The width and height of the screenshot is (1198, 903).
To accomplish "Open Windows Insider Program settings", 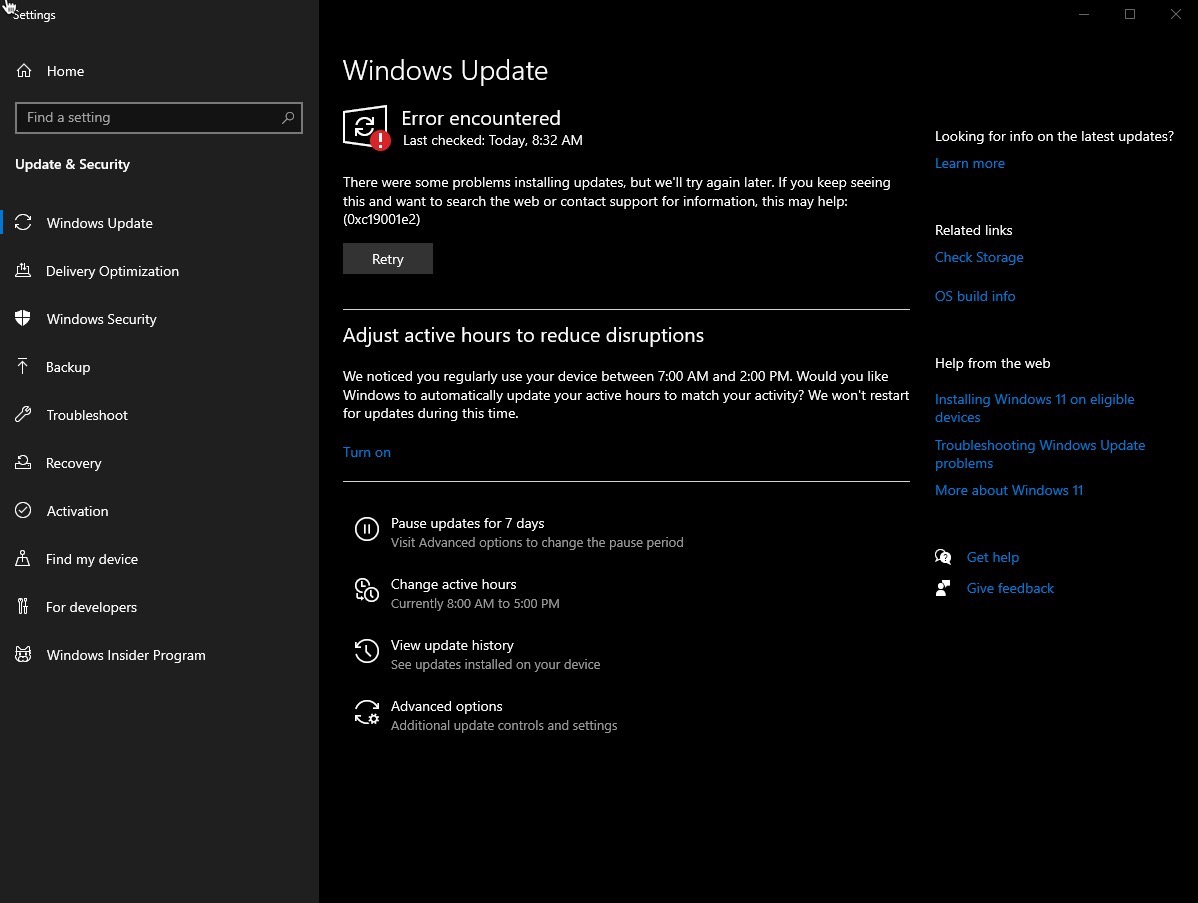I will click(x=159, y=655).
